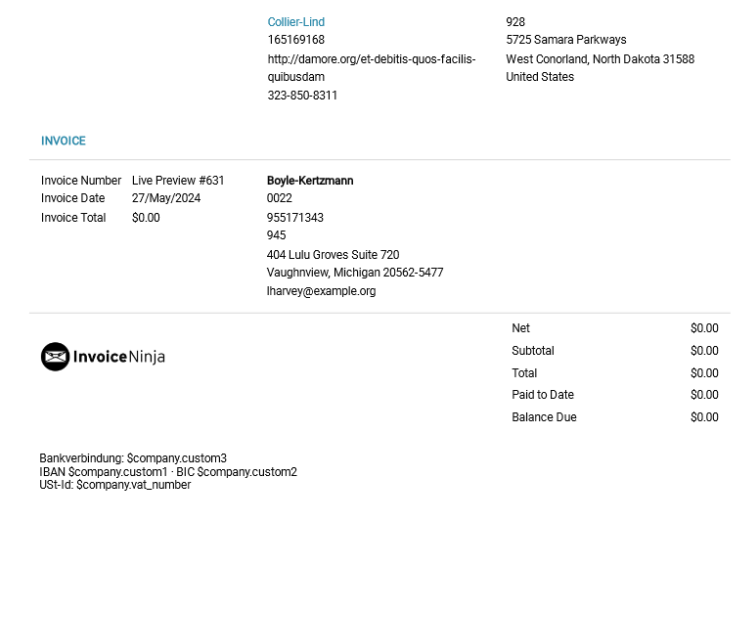
Task: Select the date 27/May/2024
Action: click(166, 198)
